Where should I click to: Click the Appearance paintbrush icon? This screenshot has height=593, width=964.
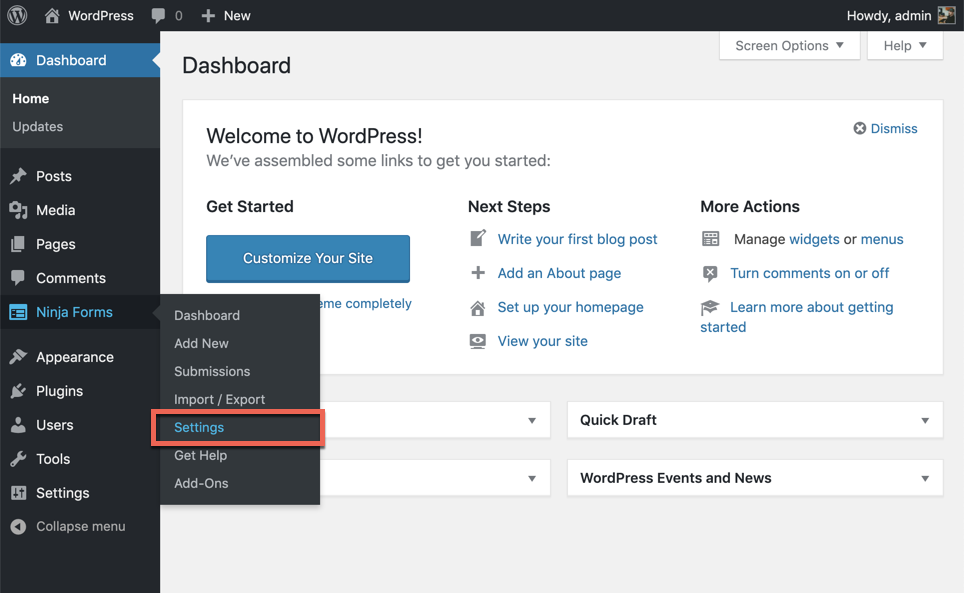(18, 357)
